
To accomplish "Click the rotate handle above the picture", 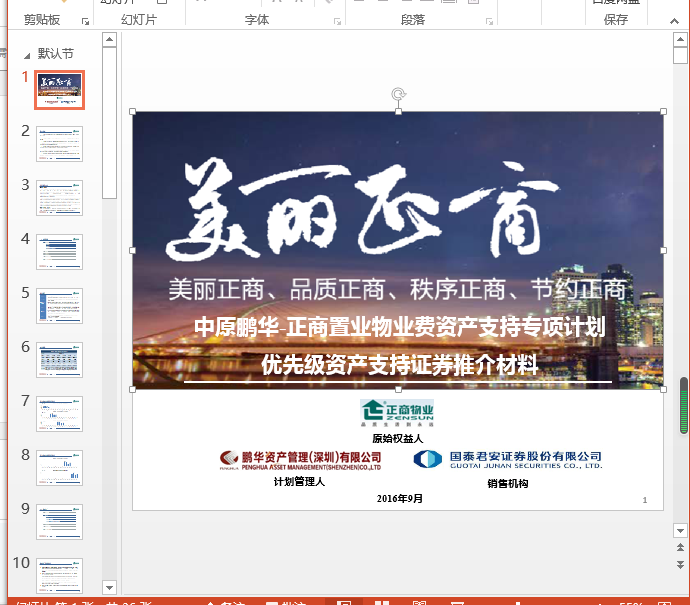I will point(398,94).
